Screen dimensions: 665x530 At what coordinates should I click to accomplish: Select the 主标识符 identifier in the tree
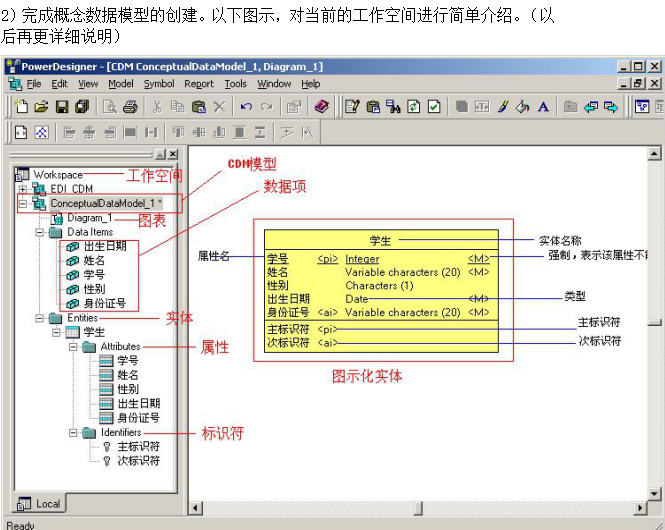(138, 447)
